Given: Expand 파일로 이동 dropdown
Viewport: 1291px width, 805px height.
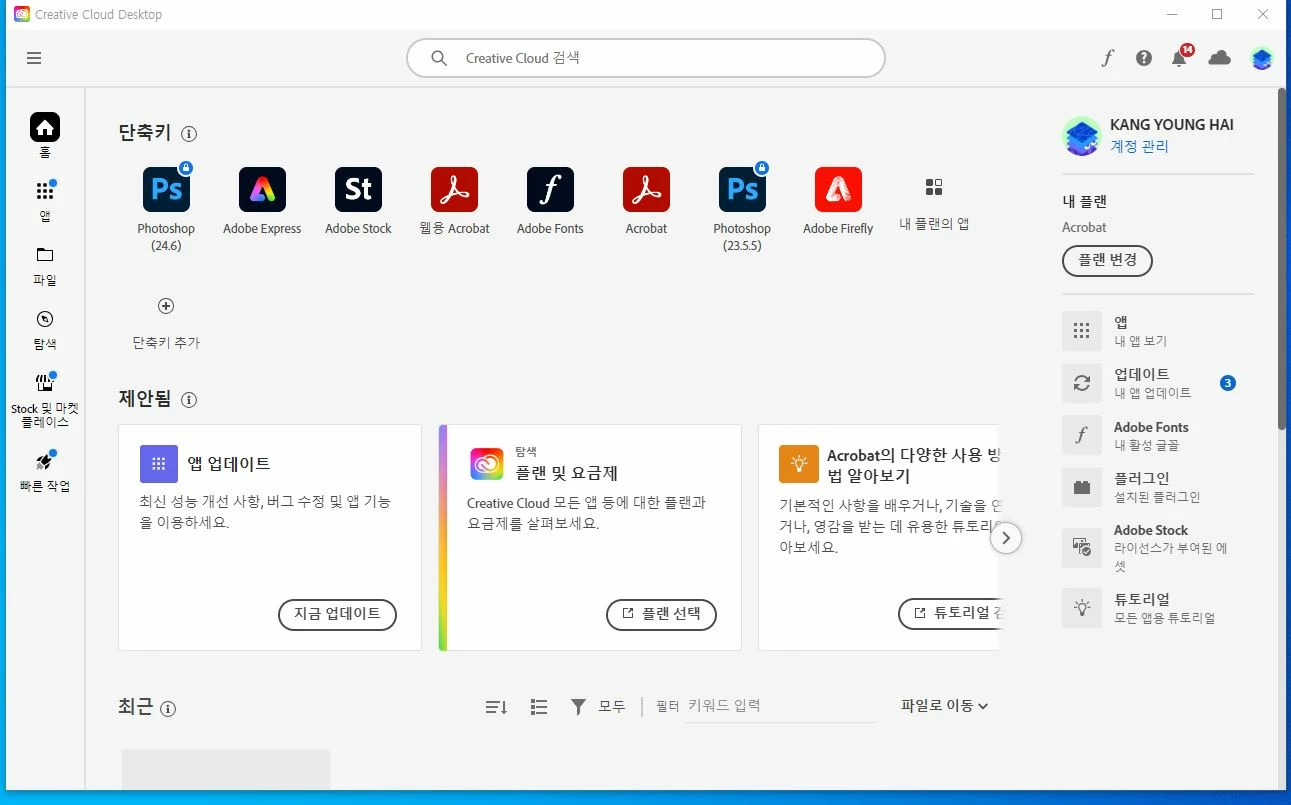Looking at the screenshot, I should (945, 706).
